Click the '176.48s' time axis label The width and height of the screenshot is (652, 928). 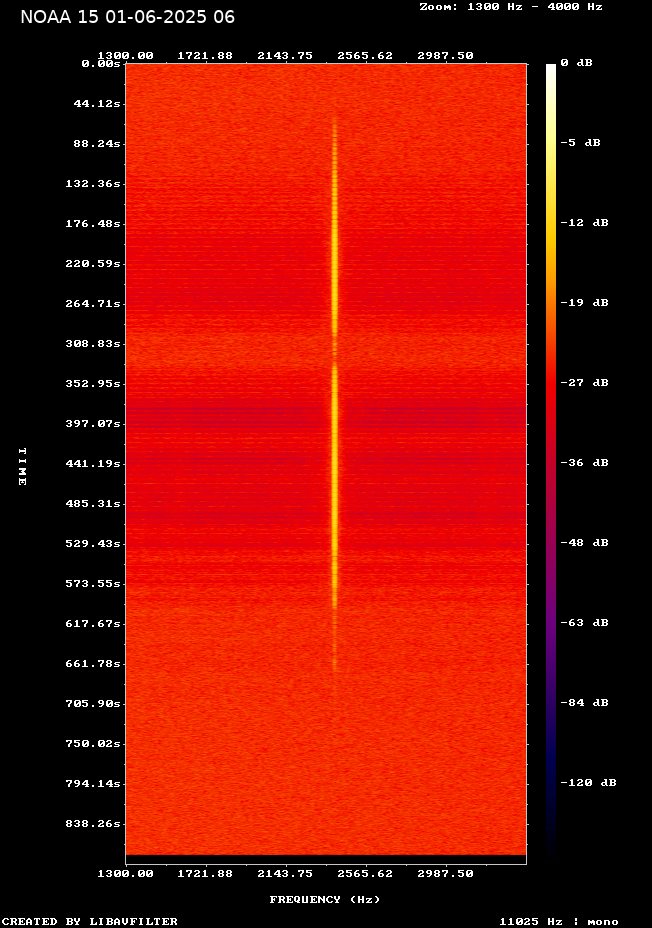pos(93,224)
